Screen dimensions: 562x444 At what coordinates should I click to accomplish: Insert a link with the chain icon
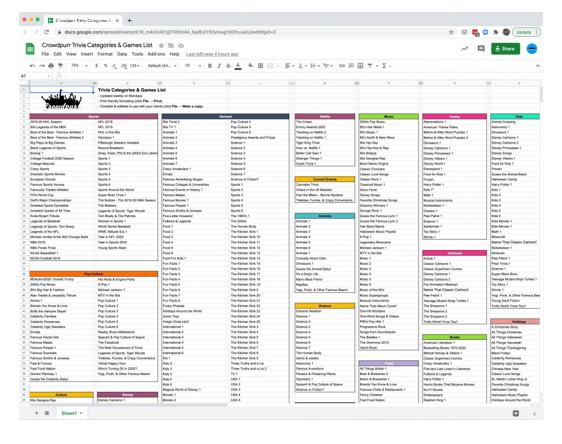click(342, 66)
